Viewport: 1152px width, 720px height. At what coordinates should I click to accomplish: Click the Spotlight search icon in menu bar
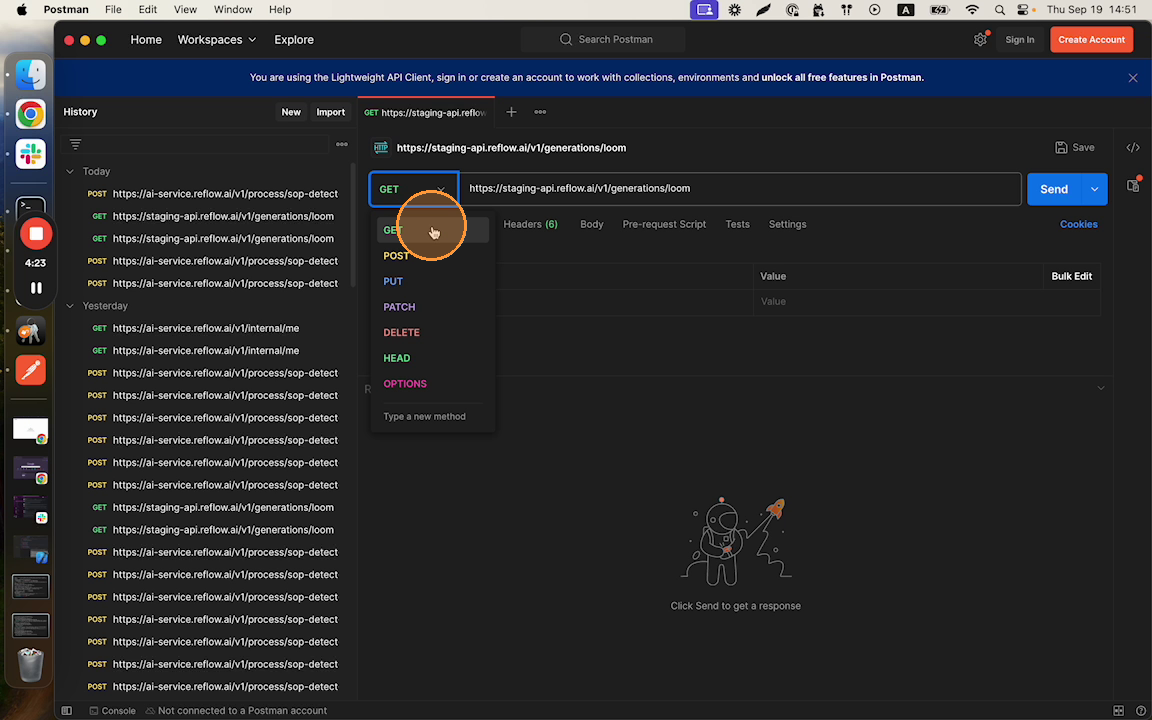point(999,10)
